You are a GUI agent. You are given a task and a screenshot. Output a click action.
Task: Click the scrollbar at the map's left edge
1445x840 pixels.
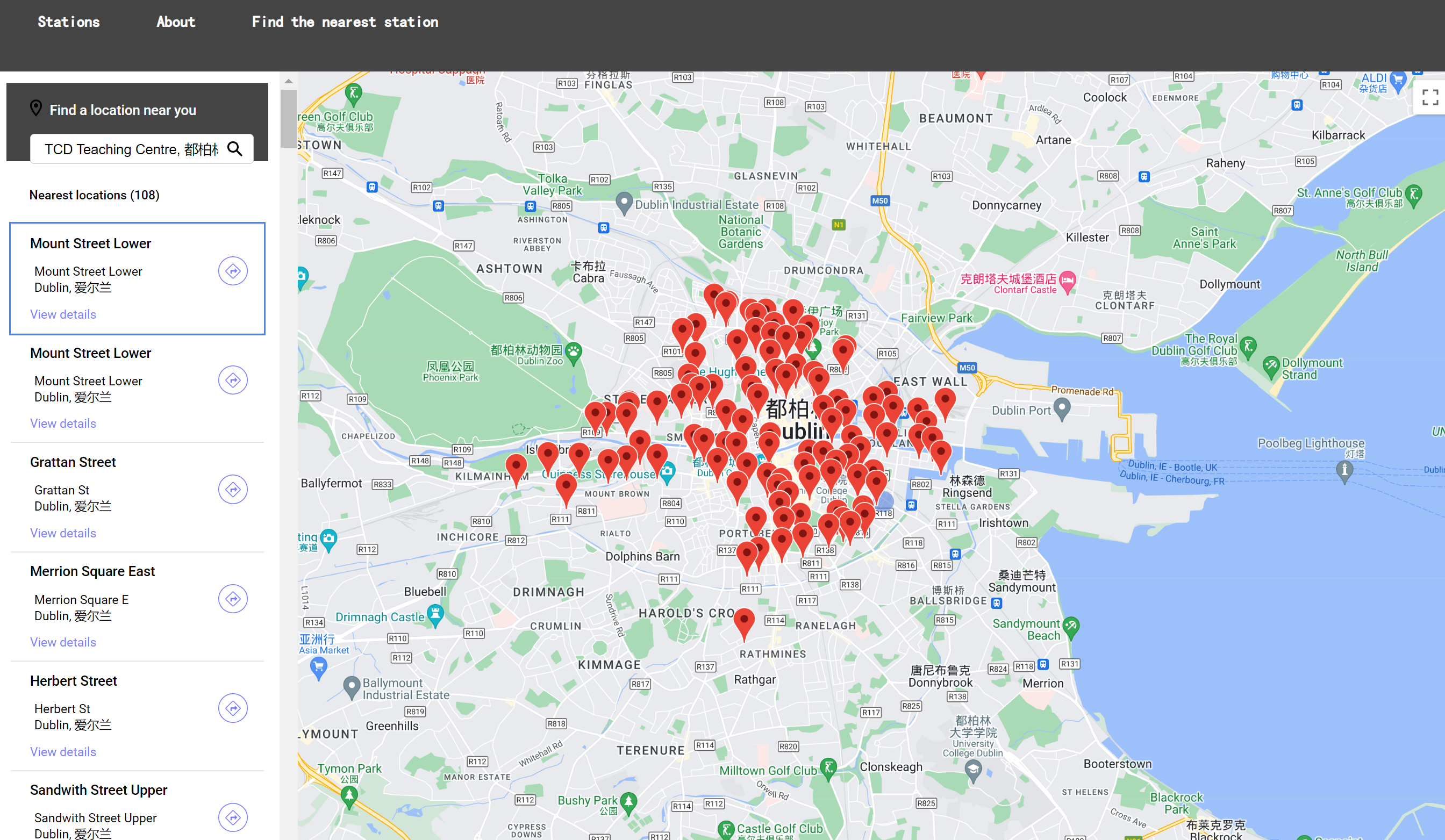click(290, 118)
